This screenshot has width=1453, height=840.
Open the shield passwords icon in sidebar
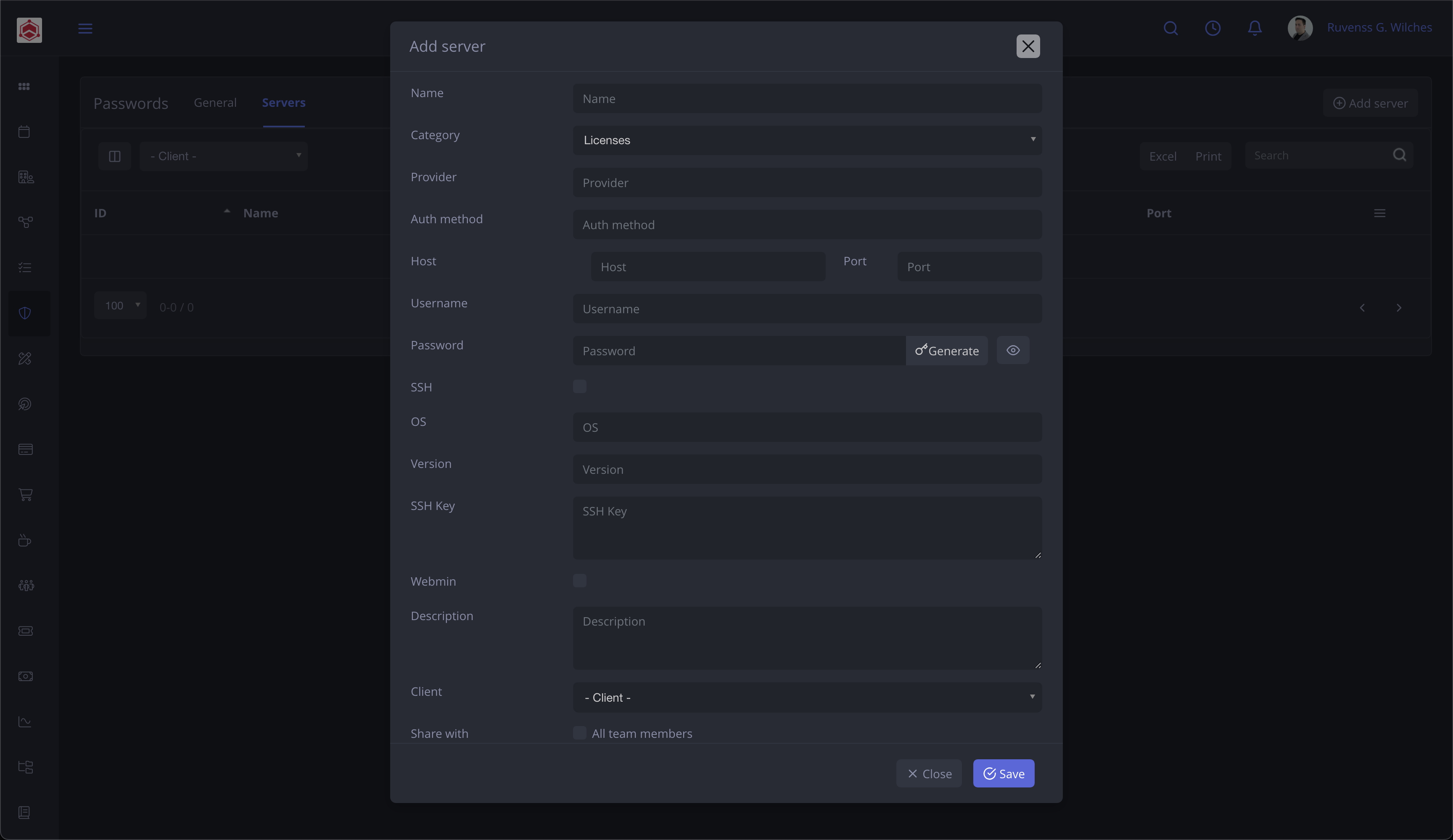pos(25,313)
